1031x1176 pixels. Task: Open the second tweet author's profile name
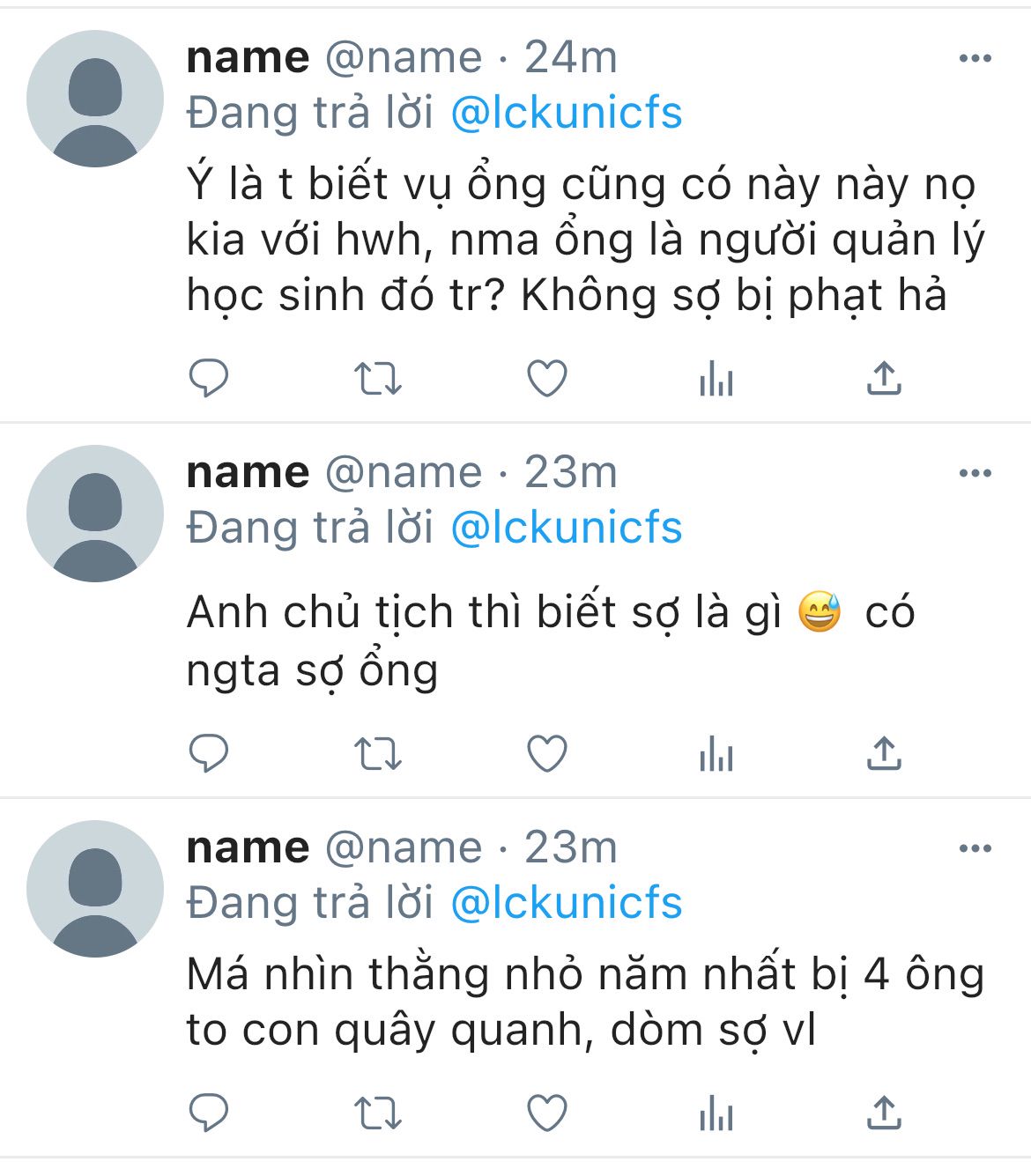(248, 473)
